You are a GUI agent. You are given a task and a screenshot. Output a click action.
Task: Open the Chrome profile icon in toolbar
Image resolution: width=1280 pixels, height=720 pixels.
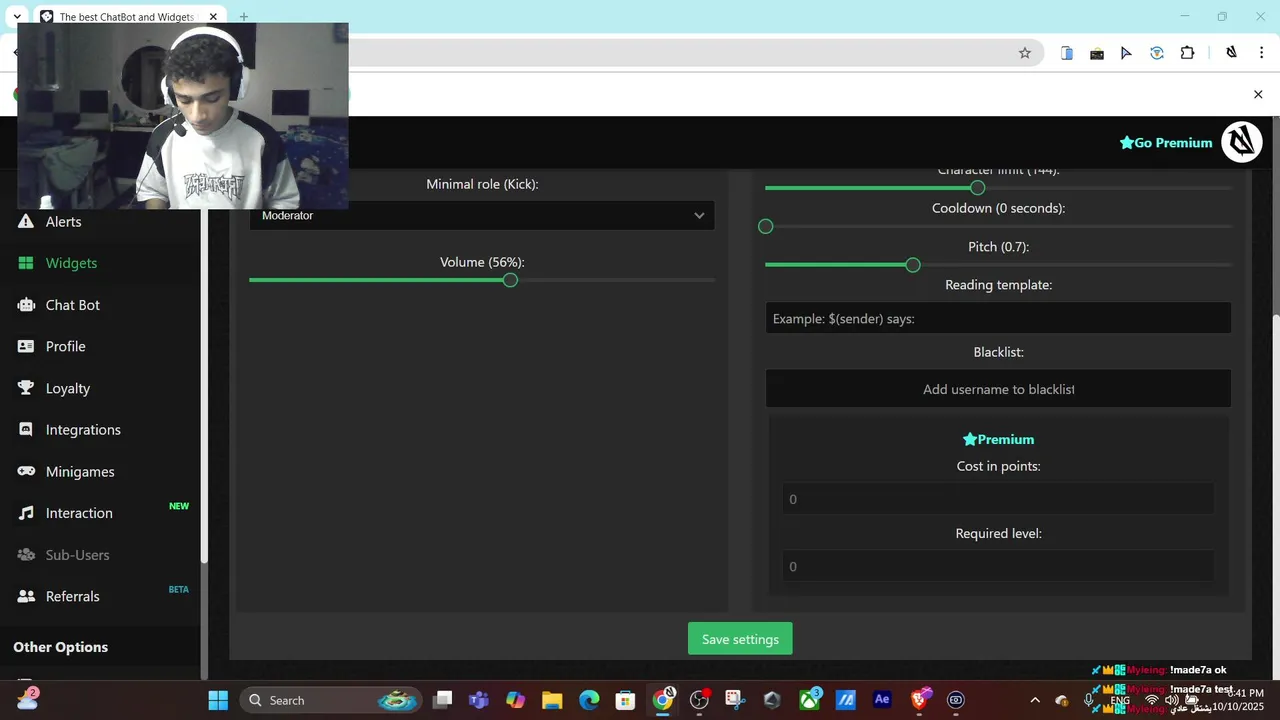click(x=1232, y=53)
